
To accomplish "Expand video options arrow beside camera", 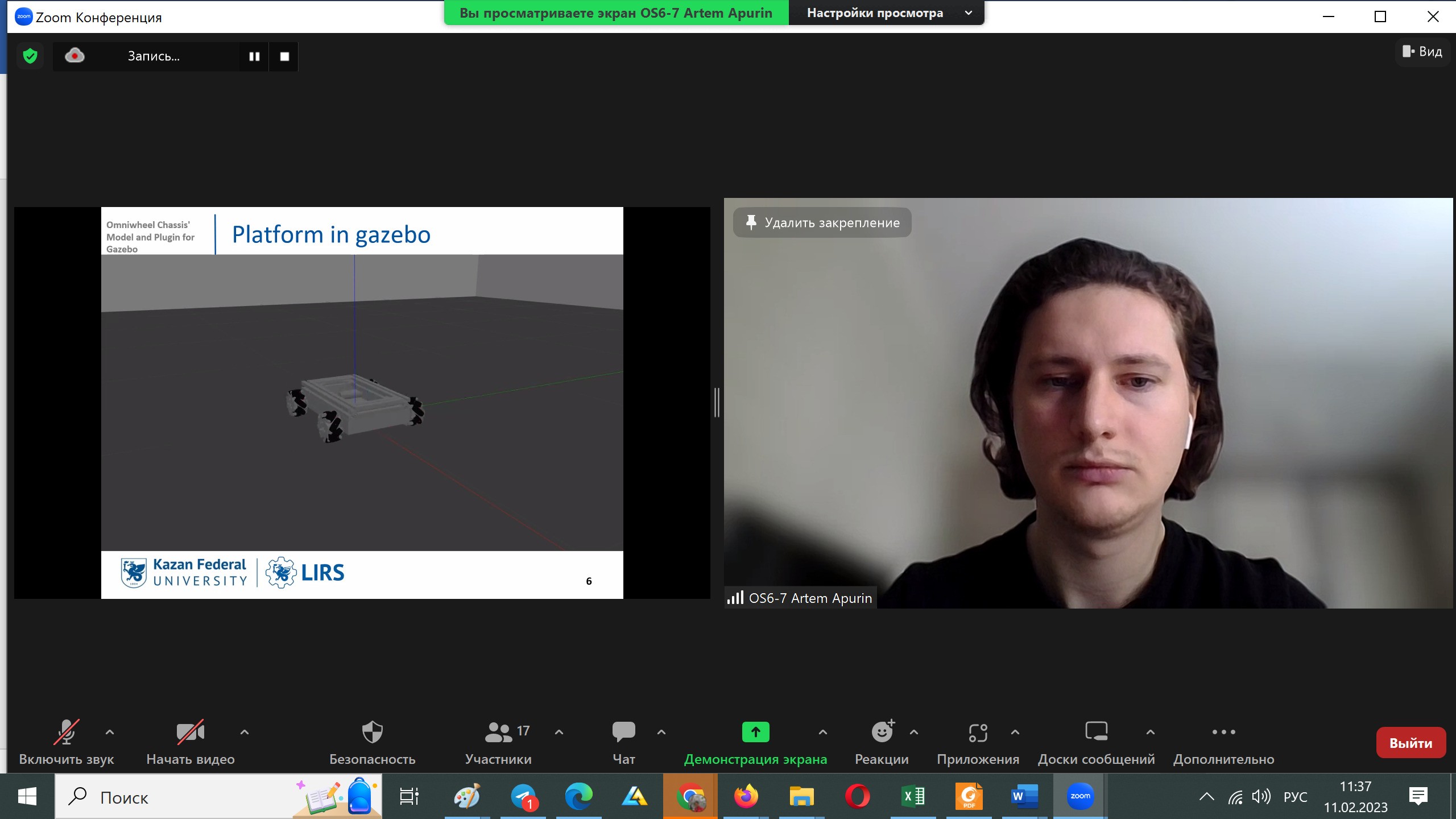I will click(245, 732).
